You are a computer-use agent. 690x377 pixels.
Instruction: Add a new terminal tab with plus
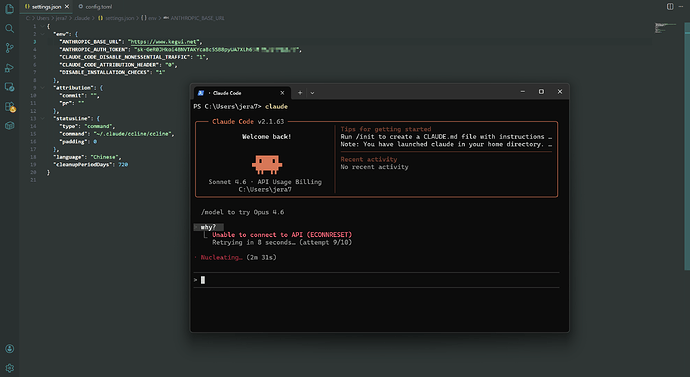pyautogui.click(x=300, y=93)
